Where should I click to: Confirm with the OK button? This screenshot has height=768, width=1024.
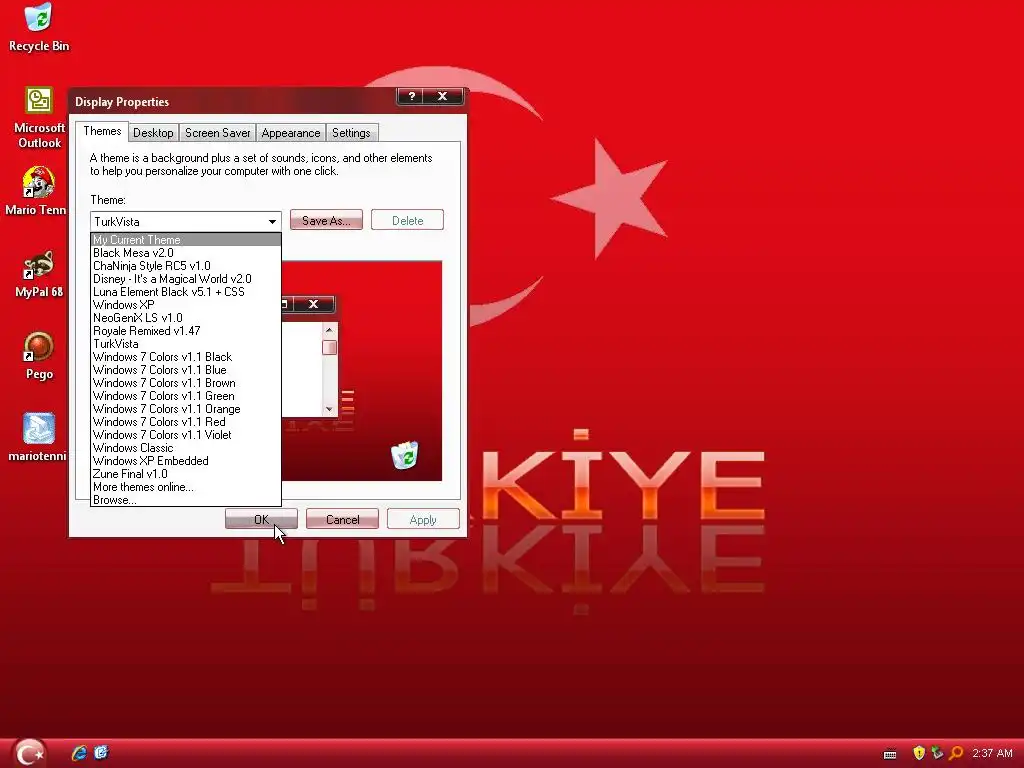pos(261,520)
